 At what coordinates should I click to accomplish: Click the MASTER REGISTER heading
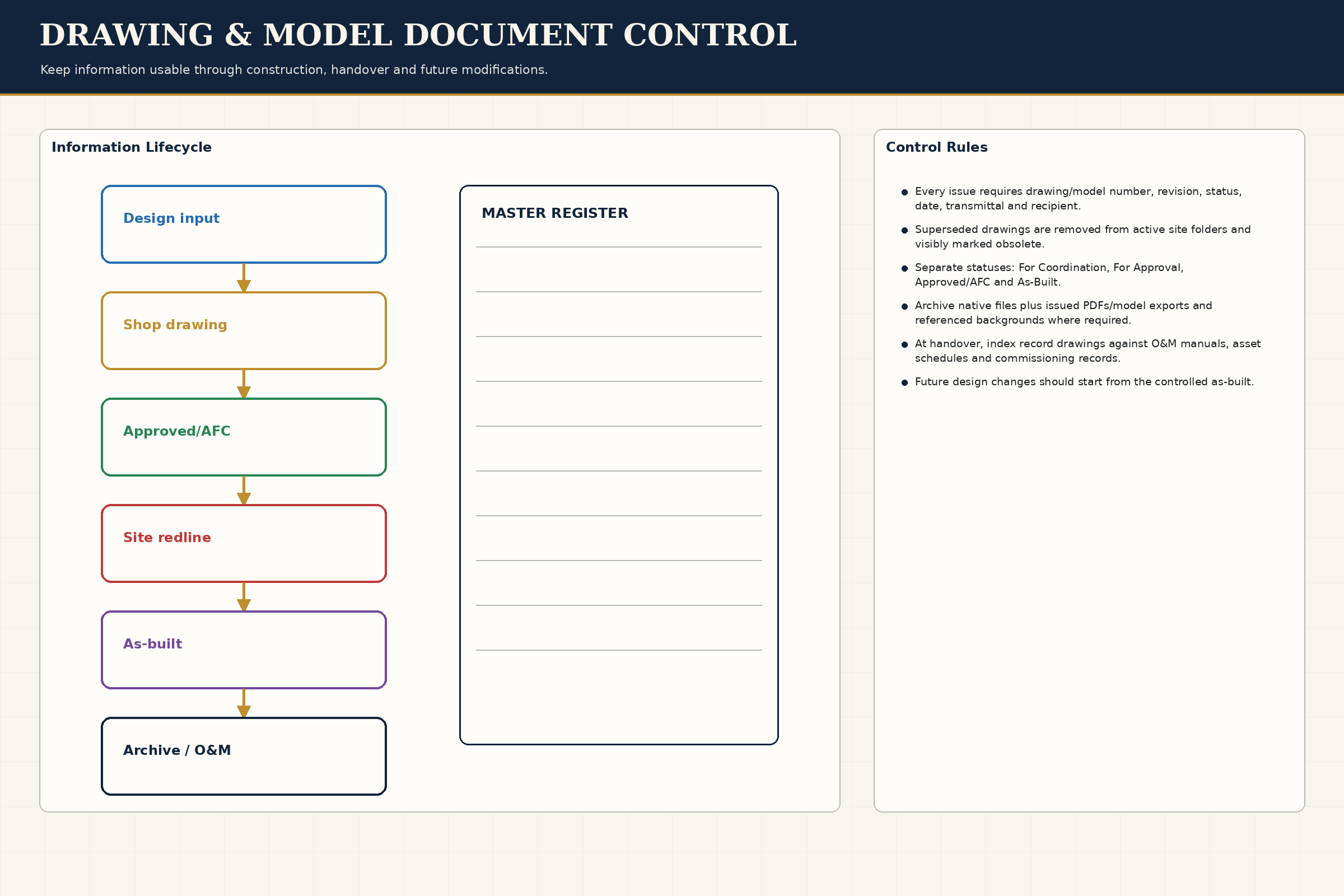(555, 213)
